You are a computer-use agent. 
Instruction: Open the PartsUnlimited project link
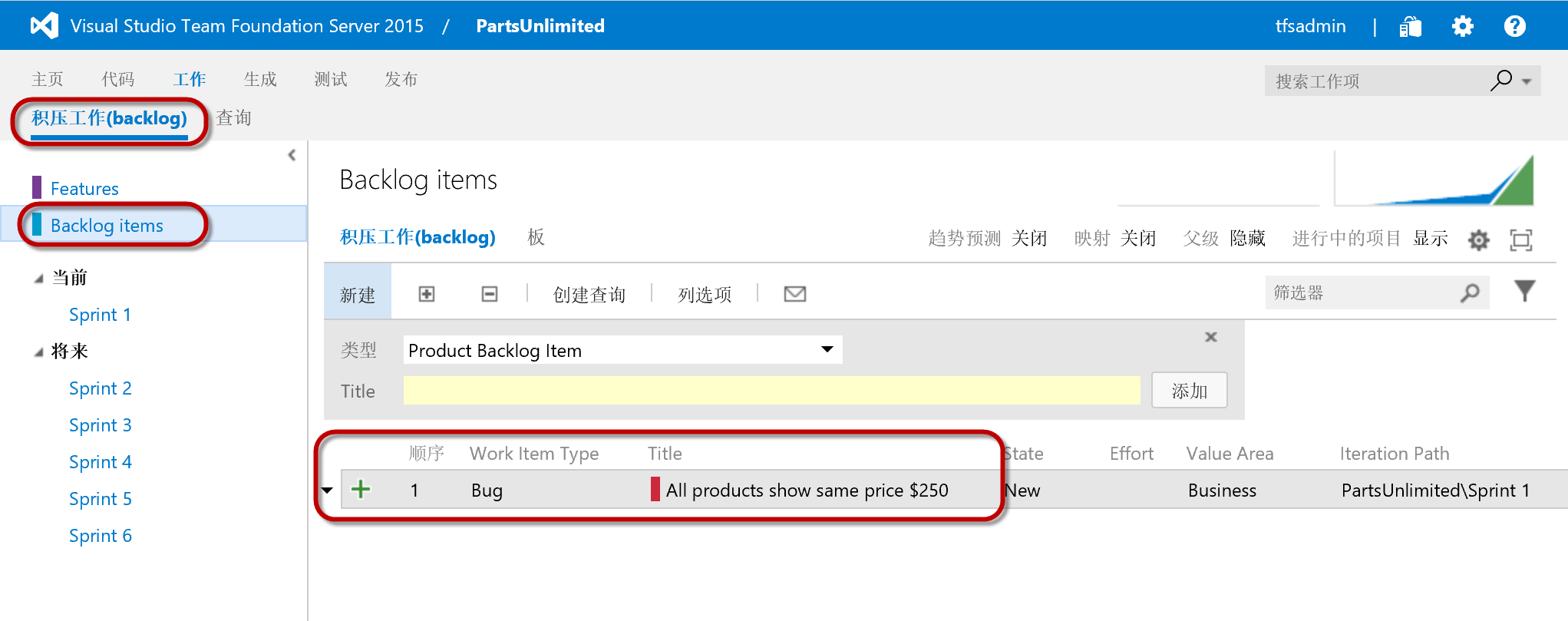click(540, 26)
